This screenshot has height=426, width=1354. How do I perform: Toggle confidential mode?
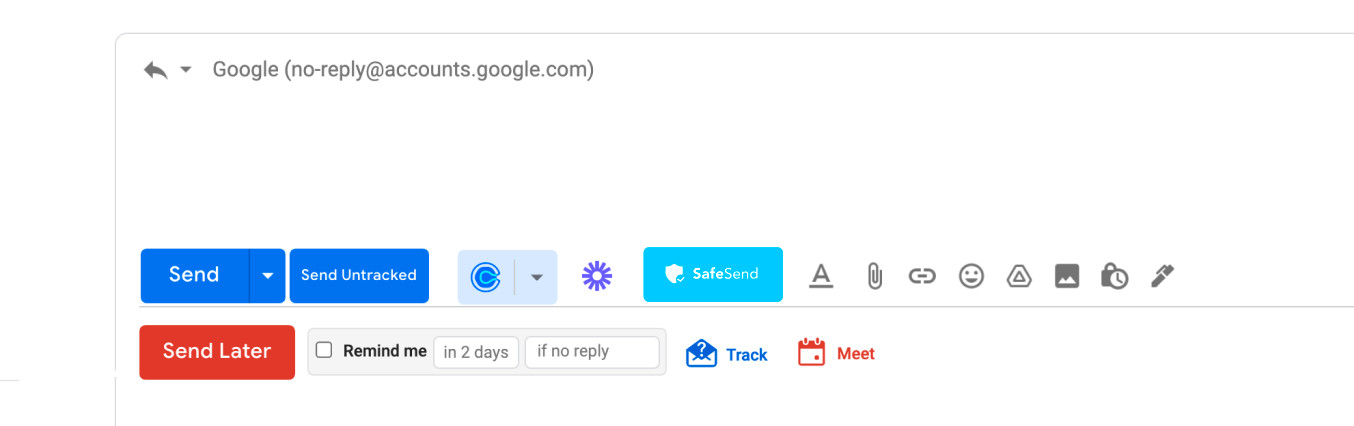pyautogui.click(x=1114, y=276)
